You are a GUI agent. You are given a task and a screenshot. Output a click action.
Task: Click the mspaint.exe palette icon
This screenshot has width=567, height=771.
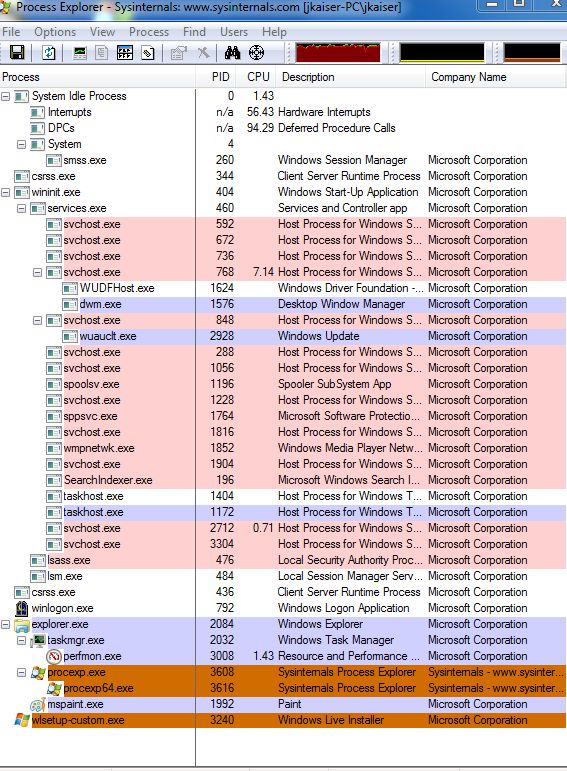click(x=38, y=705)
